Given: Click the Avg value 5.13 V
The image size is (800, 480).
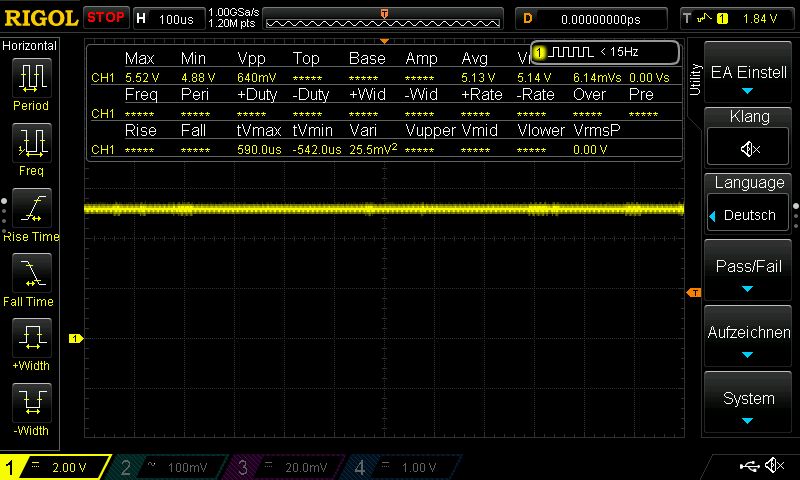Looking at the screenshot, I should [478, 78].
